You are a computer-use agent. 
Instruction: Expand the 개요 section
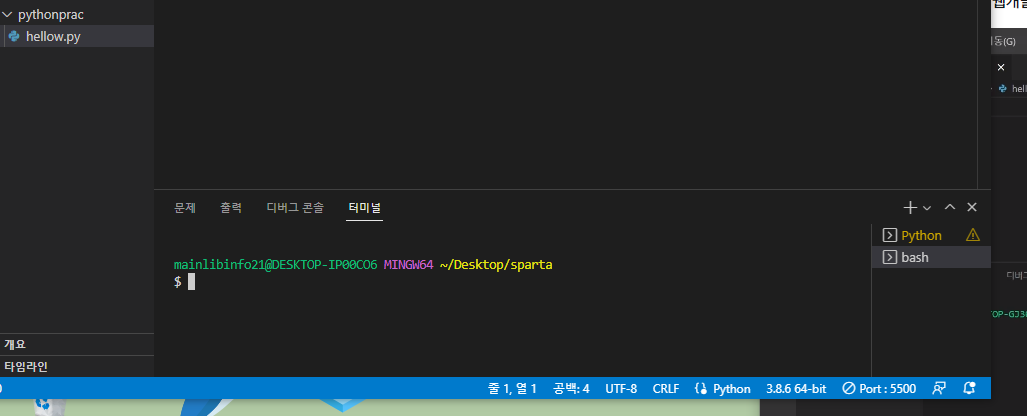click(x=77, y=345)
